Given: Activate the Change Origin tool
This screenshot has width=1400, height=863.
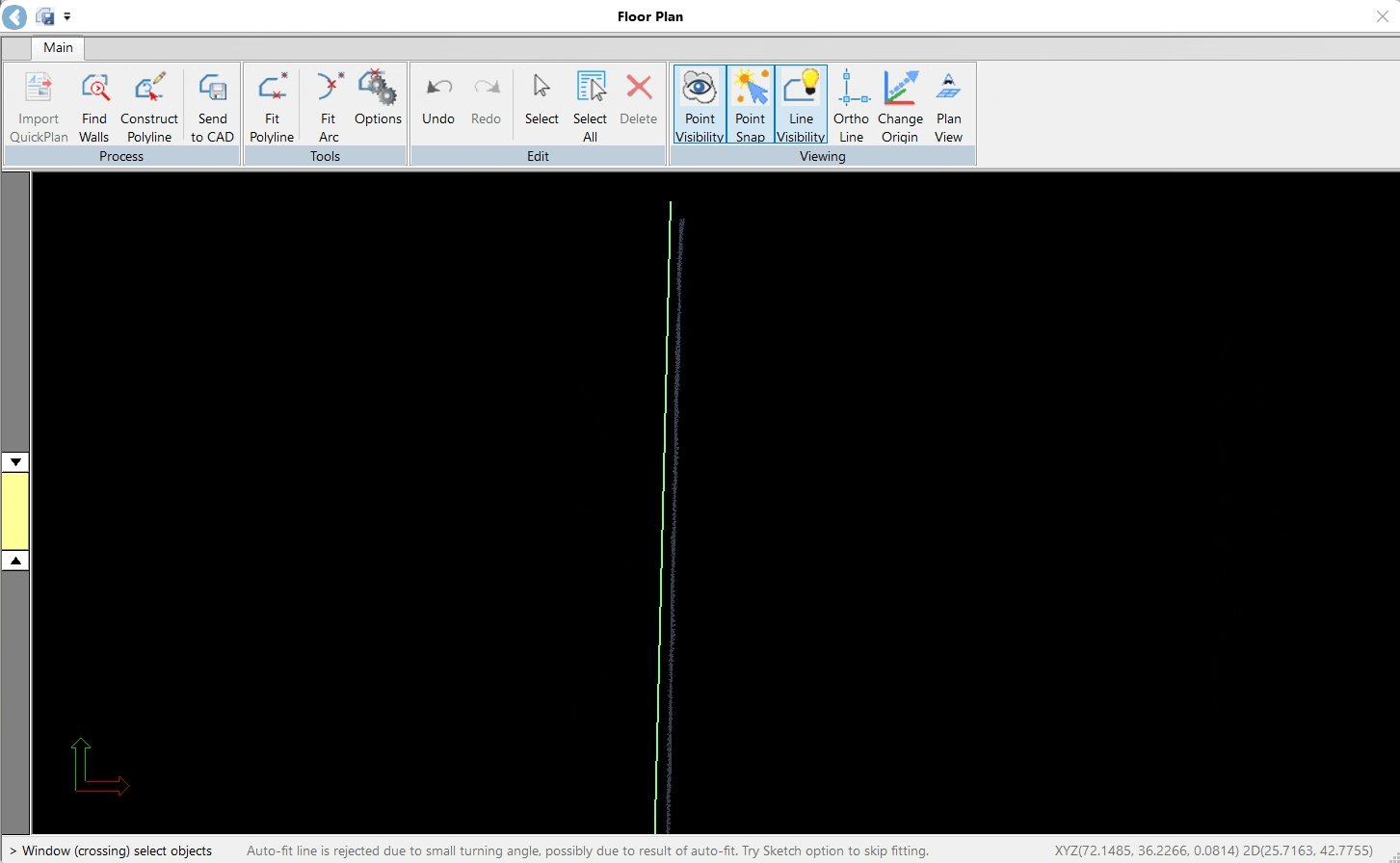Looking at the screenshot, I should [x=900, y=104].
